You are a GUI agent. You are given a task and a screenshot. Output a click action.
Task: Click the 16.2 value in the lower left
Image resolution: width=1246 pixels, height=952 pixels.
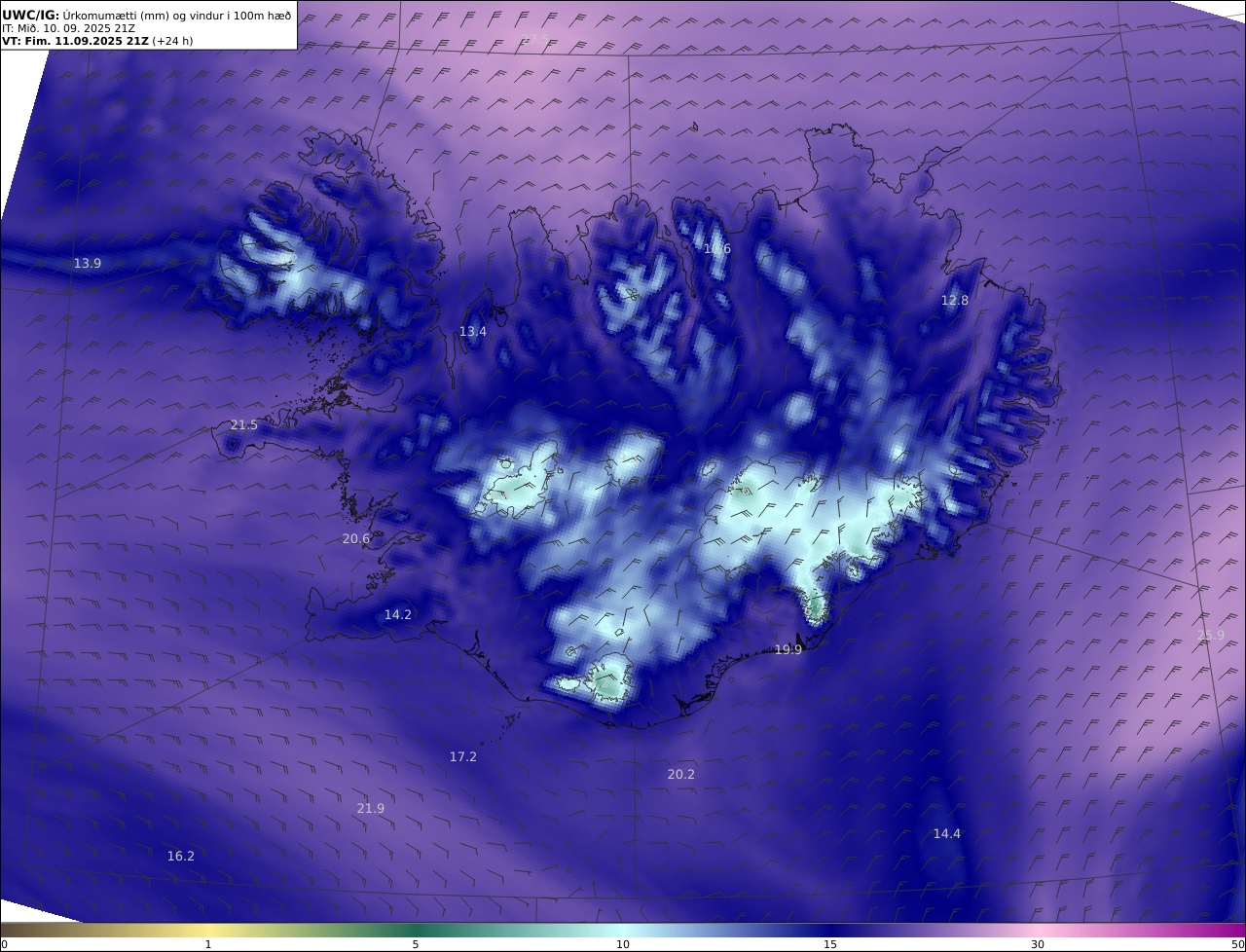click(181, 857)
